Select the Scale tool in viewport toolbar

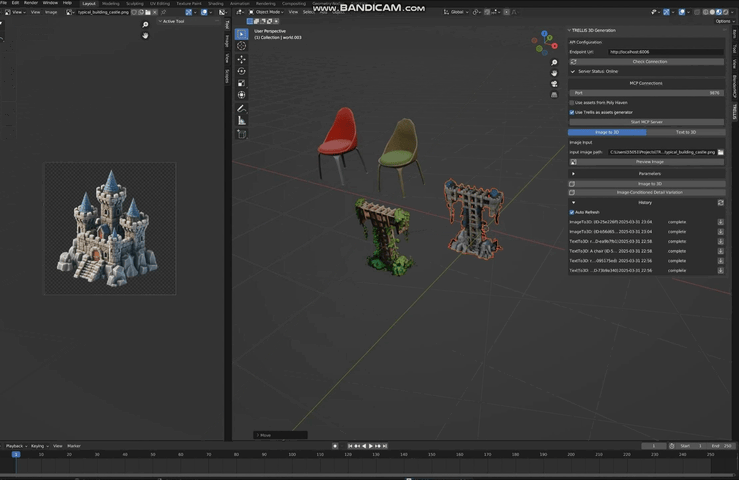[241, 83]
